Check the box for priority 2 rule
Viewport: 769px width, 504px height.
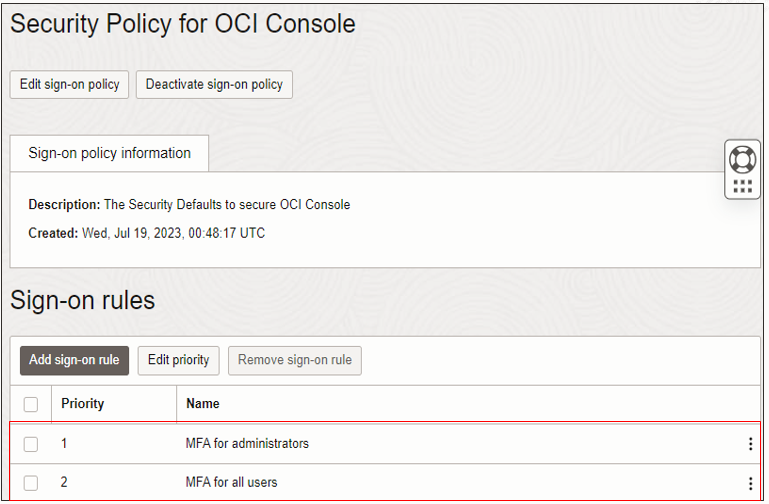tap(31, 483)
